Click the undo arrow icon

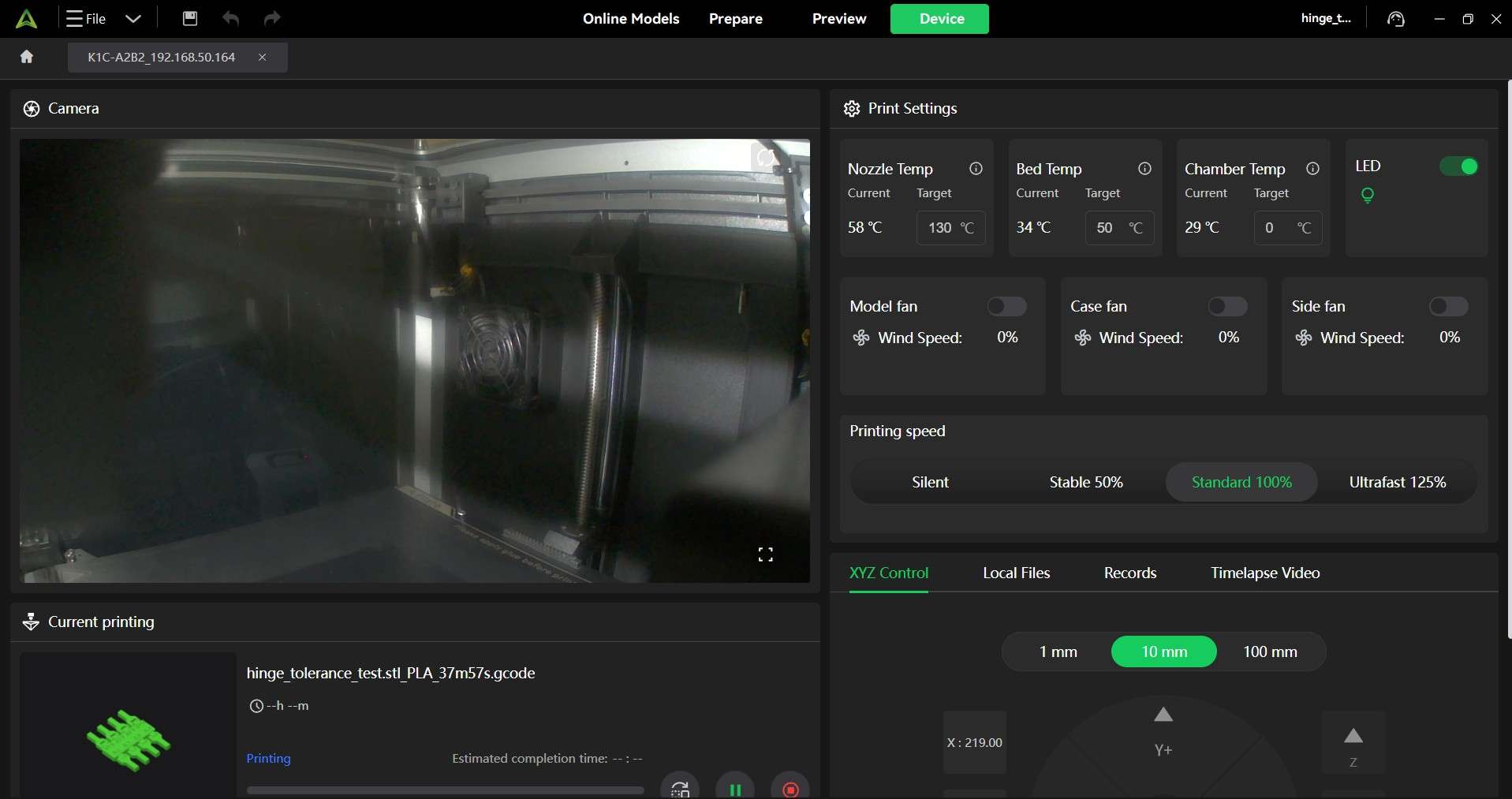(230, 19)
